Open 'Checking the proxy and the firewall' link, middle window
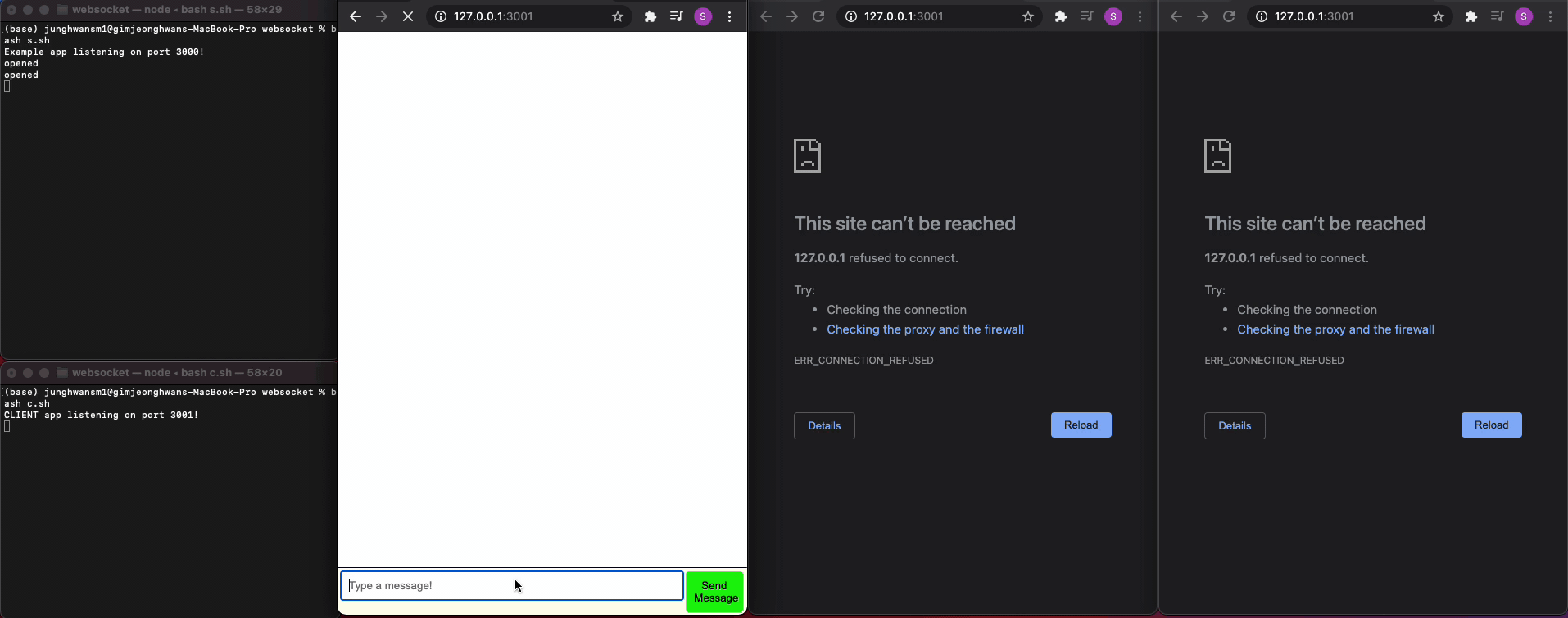The width and height of the screenshot is (1568, 618). pos(926,329)
